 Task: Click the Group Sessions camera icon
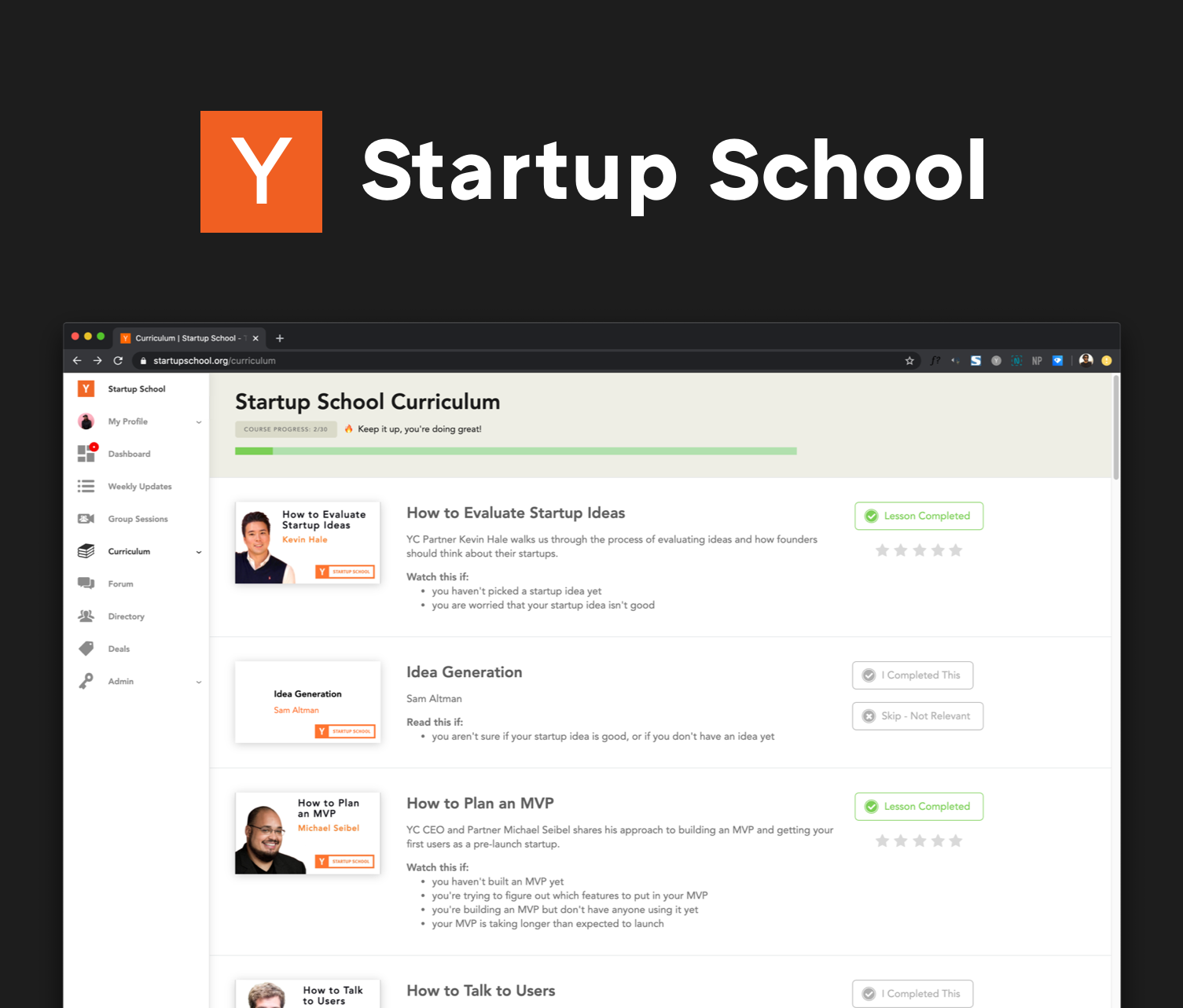86,519
